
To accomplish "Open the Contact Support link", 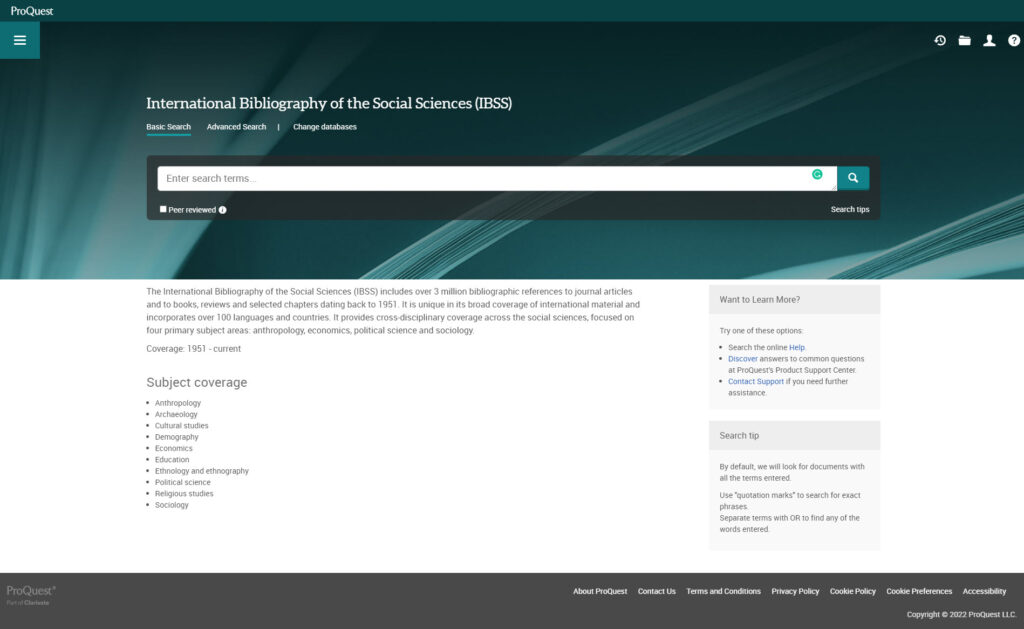I will coord(755,381).
